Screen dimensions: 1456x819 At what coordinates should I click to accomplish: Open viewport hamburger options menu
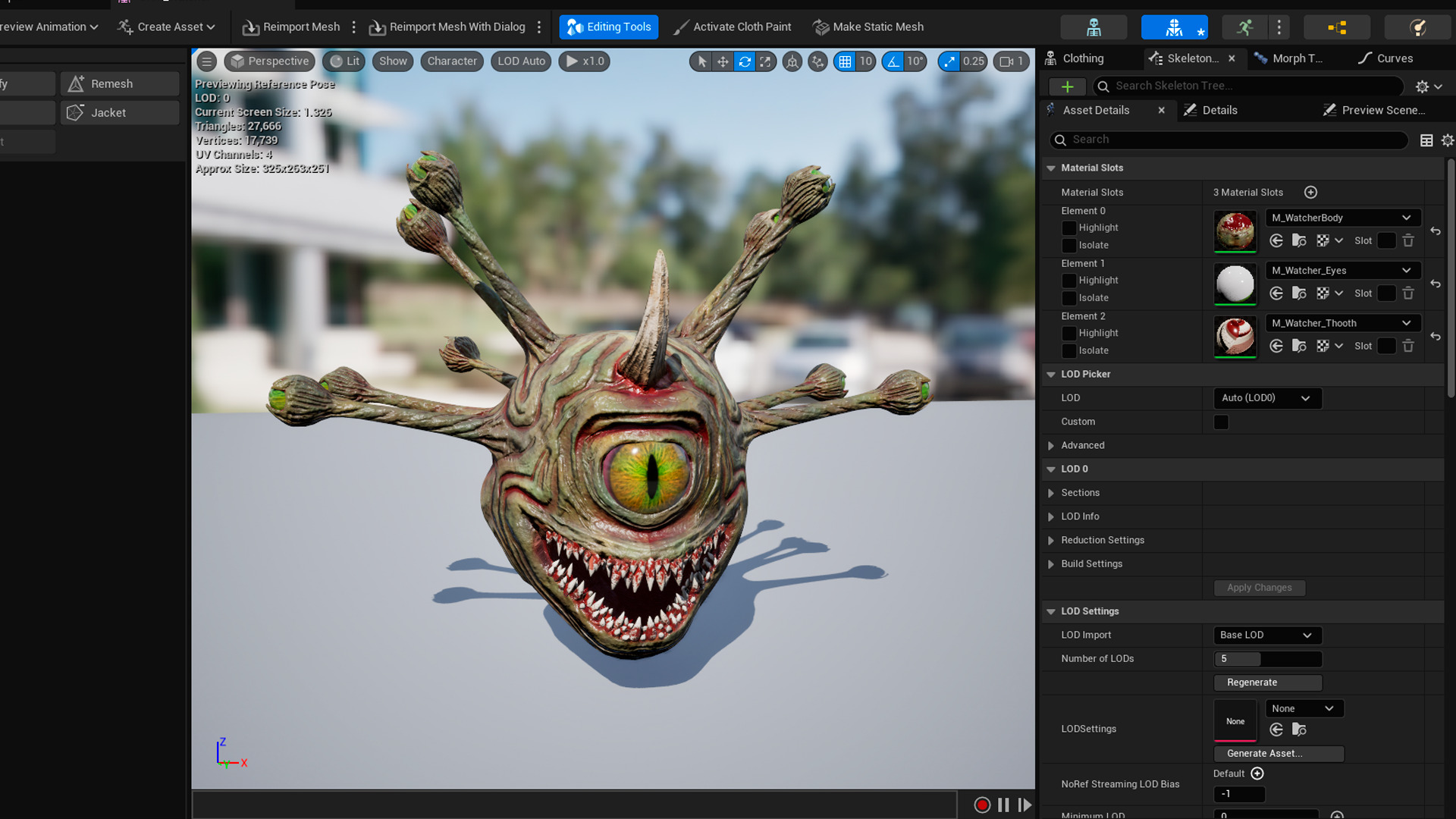pos(206,61)
